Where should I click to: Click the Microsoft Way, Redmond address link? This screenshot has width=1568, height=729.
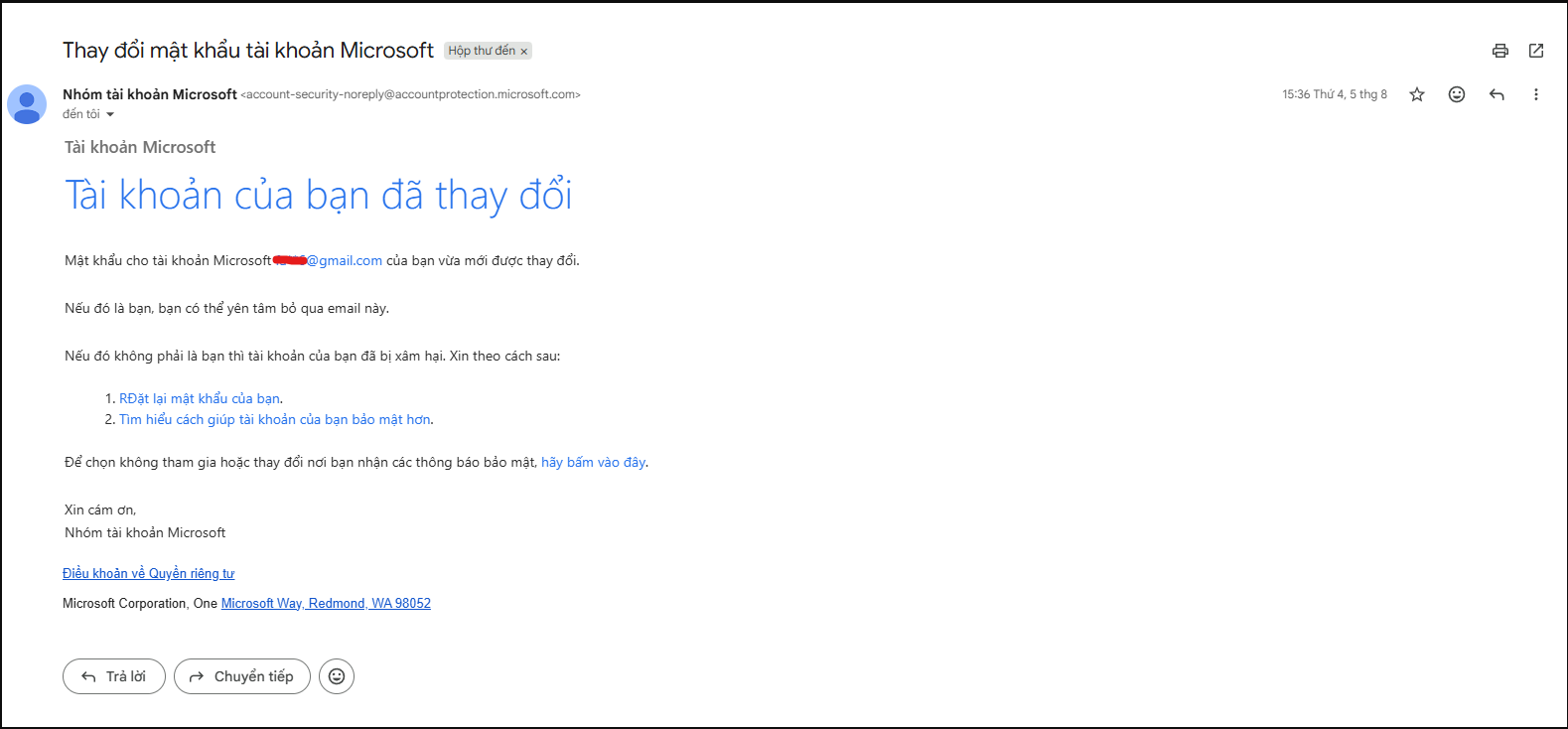pos(326,603)
